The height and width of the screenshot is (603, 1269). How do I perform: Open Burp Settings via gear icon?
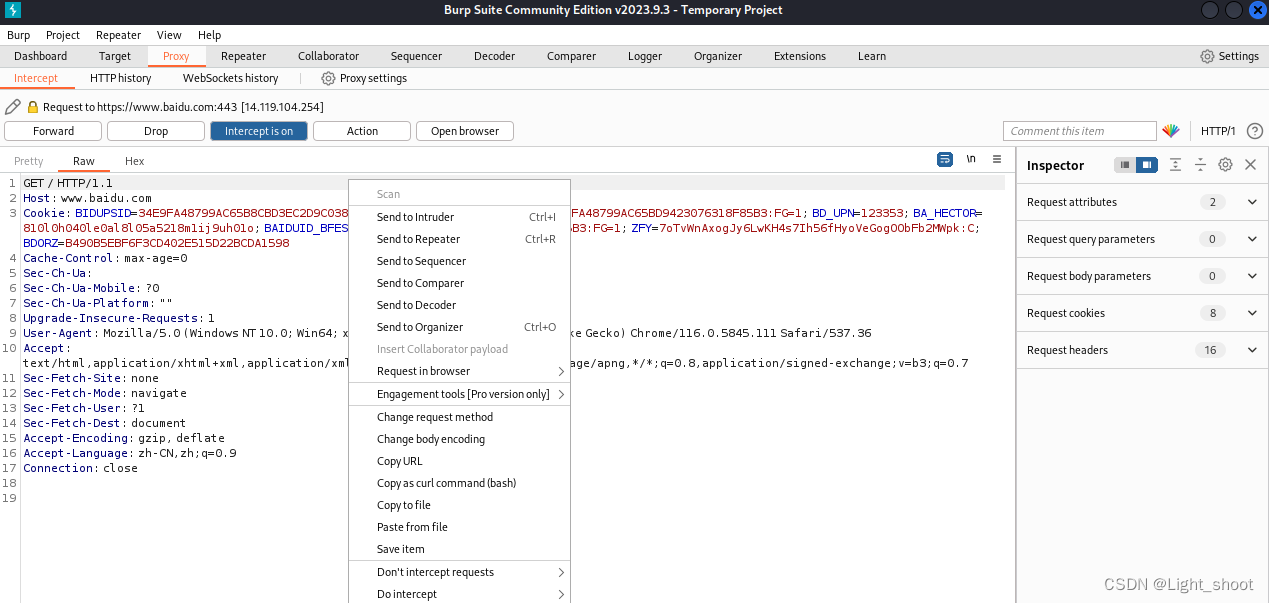pos(1207,56)
